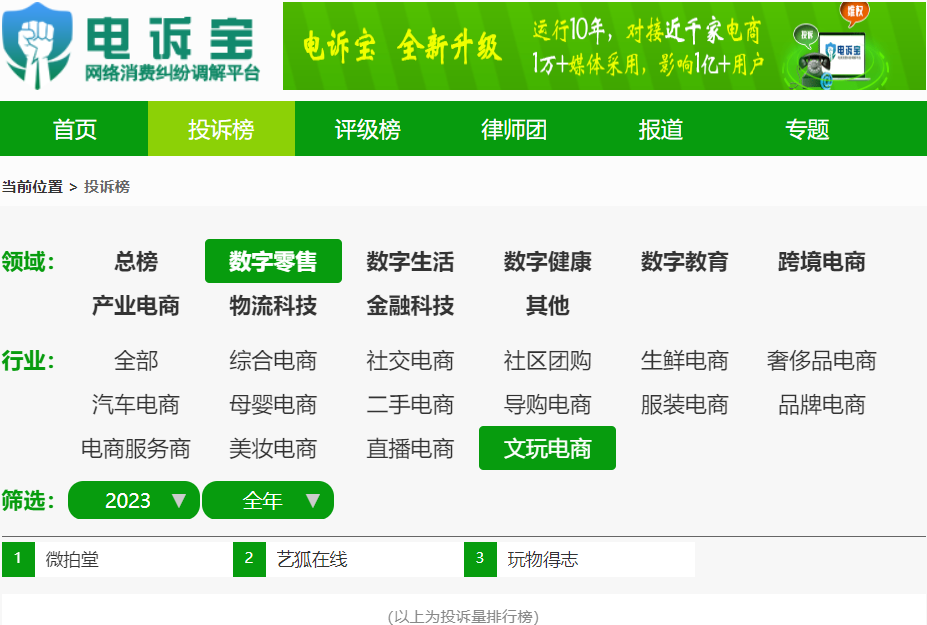This screenshot has height=625, width=927.
Task: Choose the 生鲜电商 industry
Action: click(x=685, y=361)
